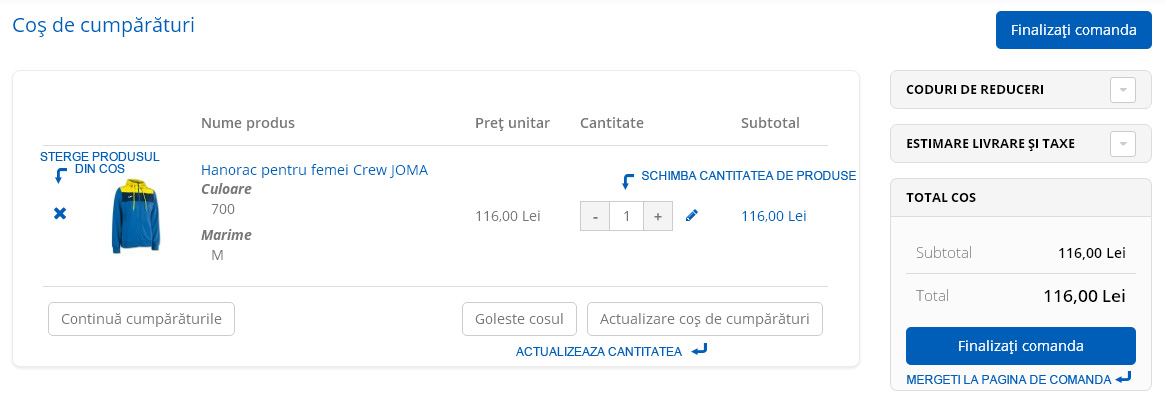
Task: Click the 116,00 Lei subtotal in the product row
Action: (x=773, y=216)
